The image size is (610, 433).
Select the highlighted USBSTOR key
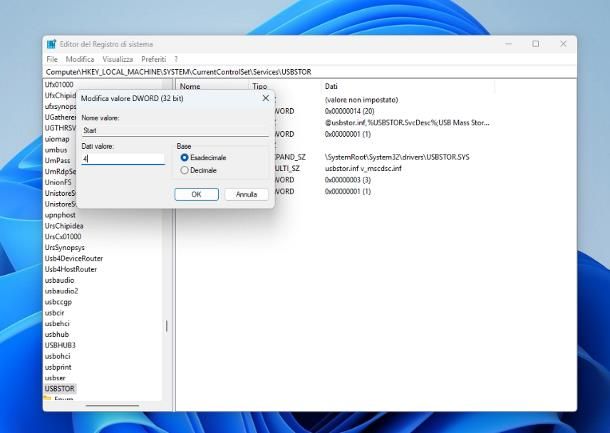(60, 389)
